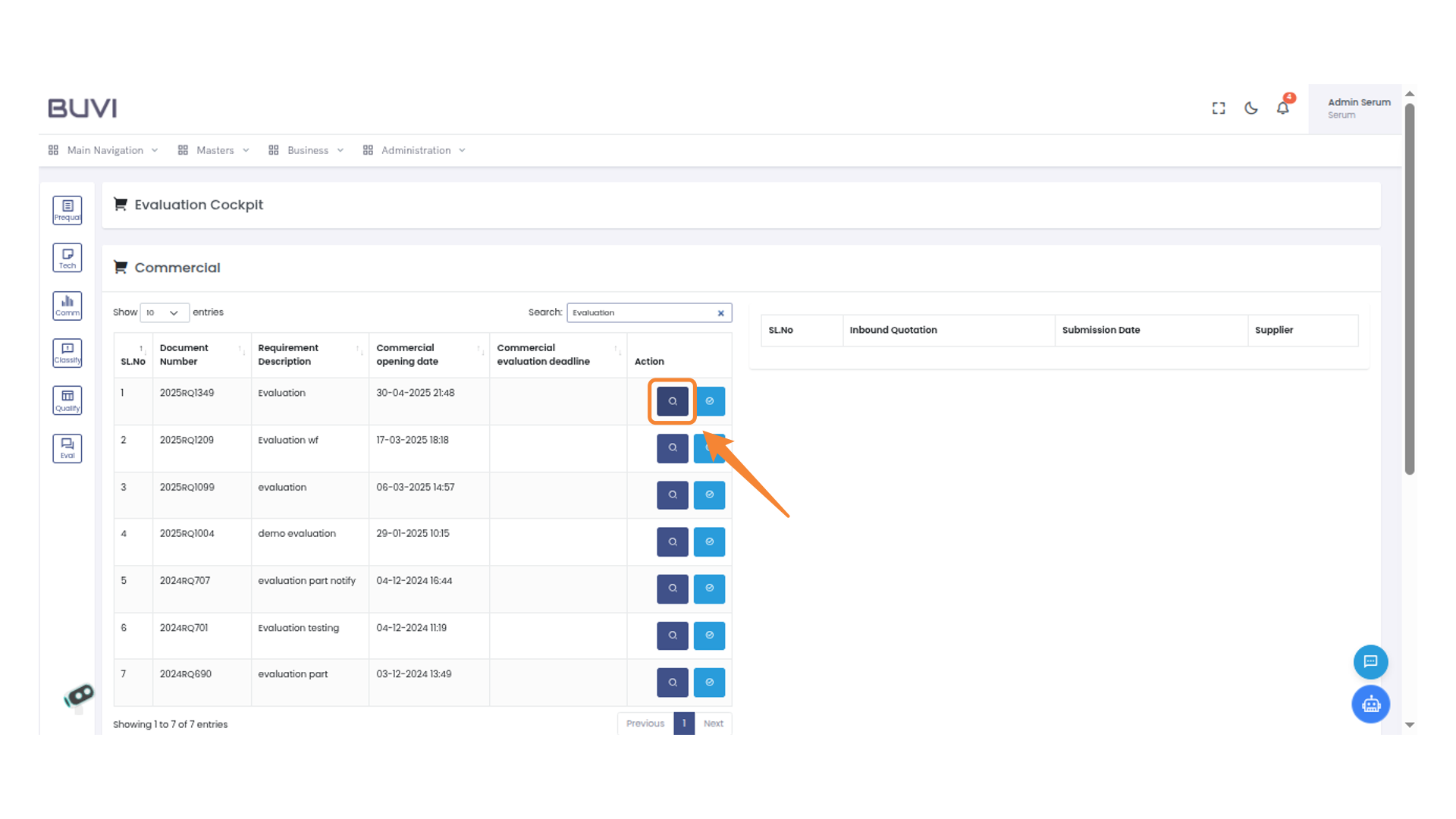Open the show entries count dropdown
This screenshot has height=819, width=1456.
pyautogui.click(x=164, y=312)
